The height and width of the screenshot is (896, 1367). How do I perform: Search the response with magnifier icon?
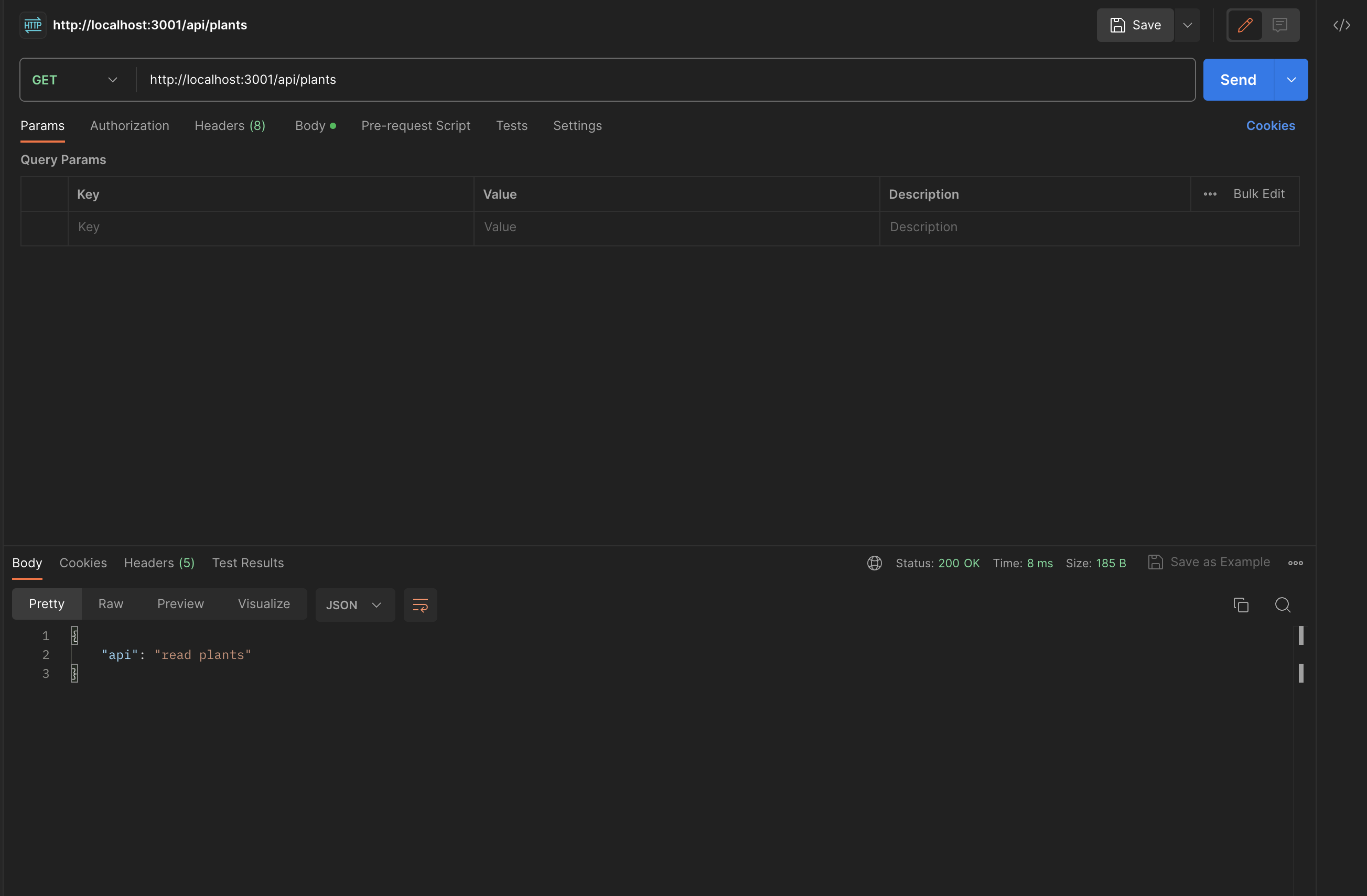(1282, 605)
